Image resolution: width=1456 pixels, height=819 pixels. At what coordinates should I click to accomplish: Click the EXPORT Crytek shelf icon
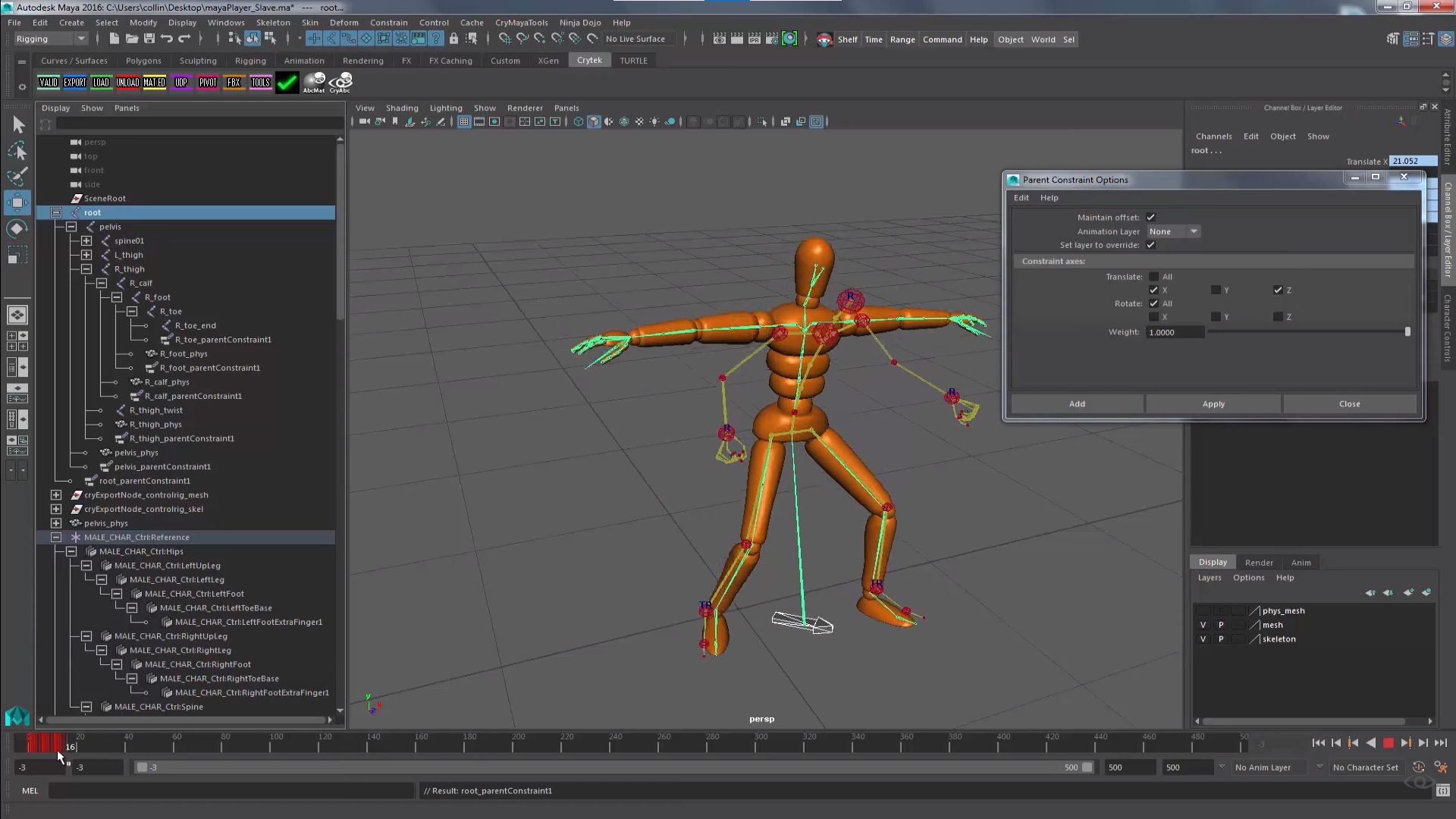pyautogui.click(x=75, y=83)
